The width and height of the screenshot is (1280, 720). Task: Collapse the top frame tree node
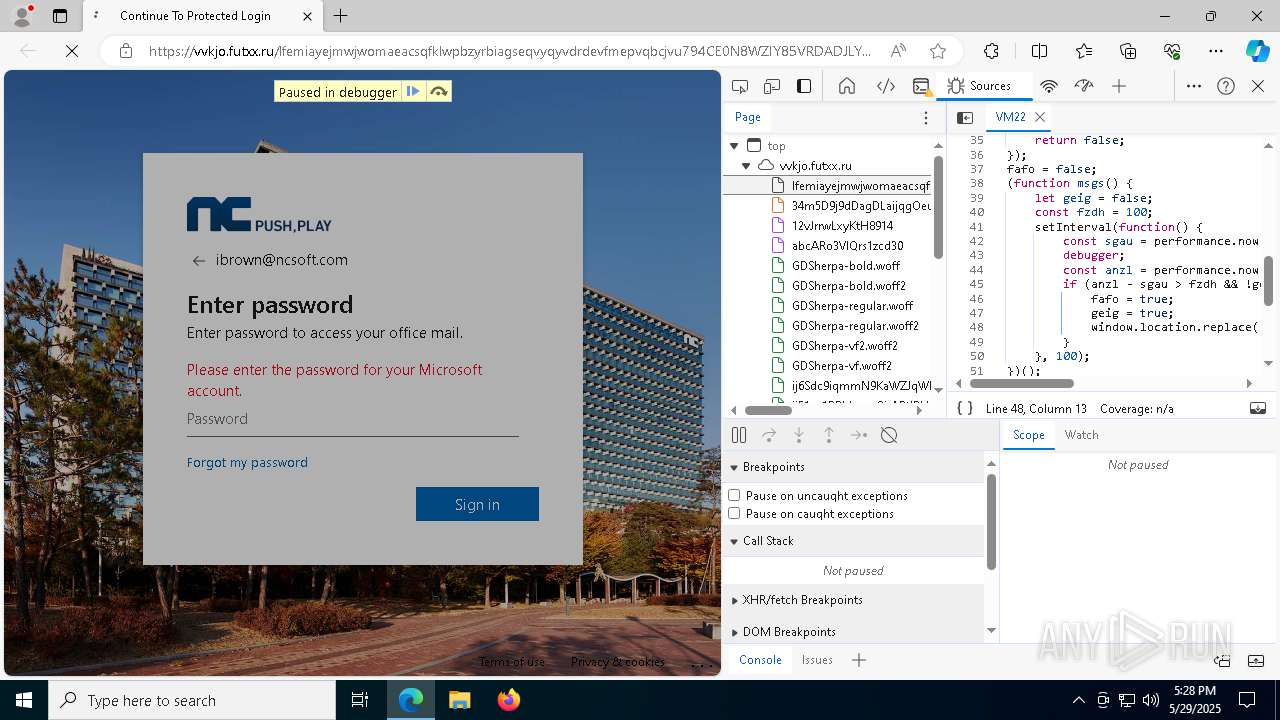click(x=735, y=146)
